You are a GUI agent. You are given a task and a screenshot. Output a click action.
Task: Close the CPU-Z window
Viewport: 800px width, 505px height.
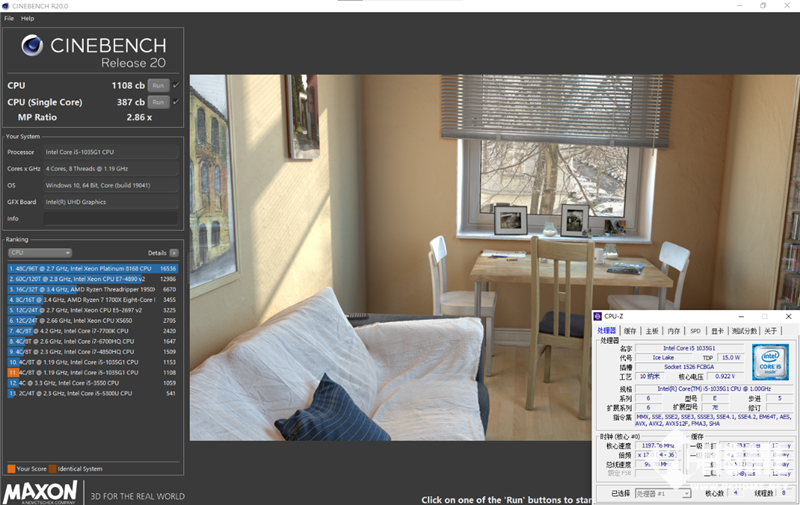(x=788, y=317)
